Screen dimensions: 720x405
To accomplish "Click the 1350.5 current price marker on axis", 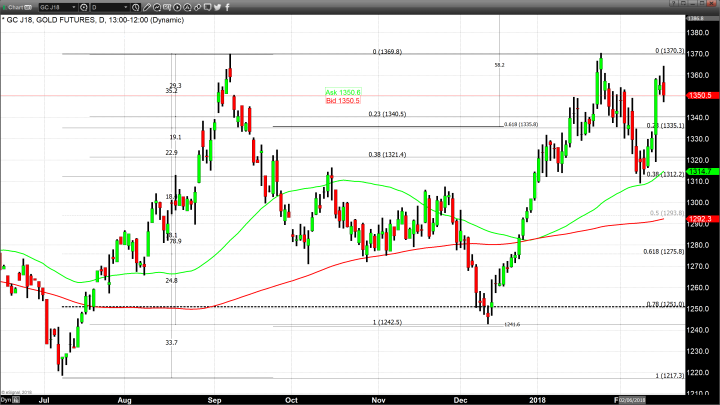I will pos(701,95).
